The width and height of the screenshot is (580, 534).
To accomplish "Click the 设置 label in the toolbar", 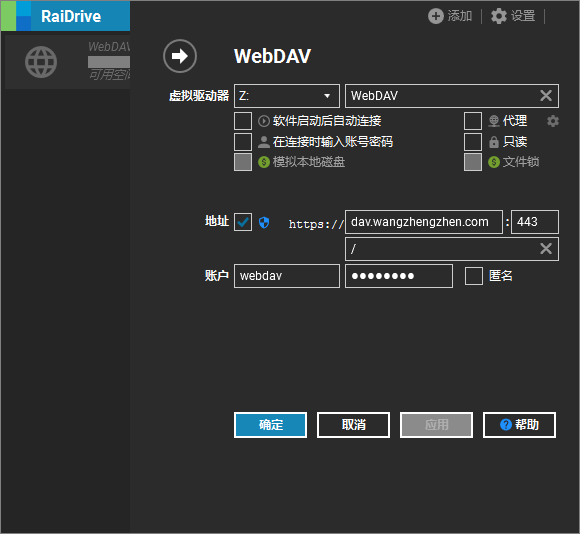I will click(x=523, y=16).
